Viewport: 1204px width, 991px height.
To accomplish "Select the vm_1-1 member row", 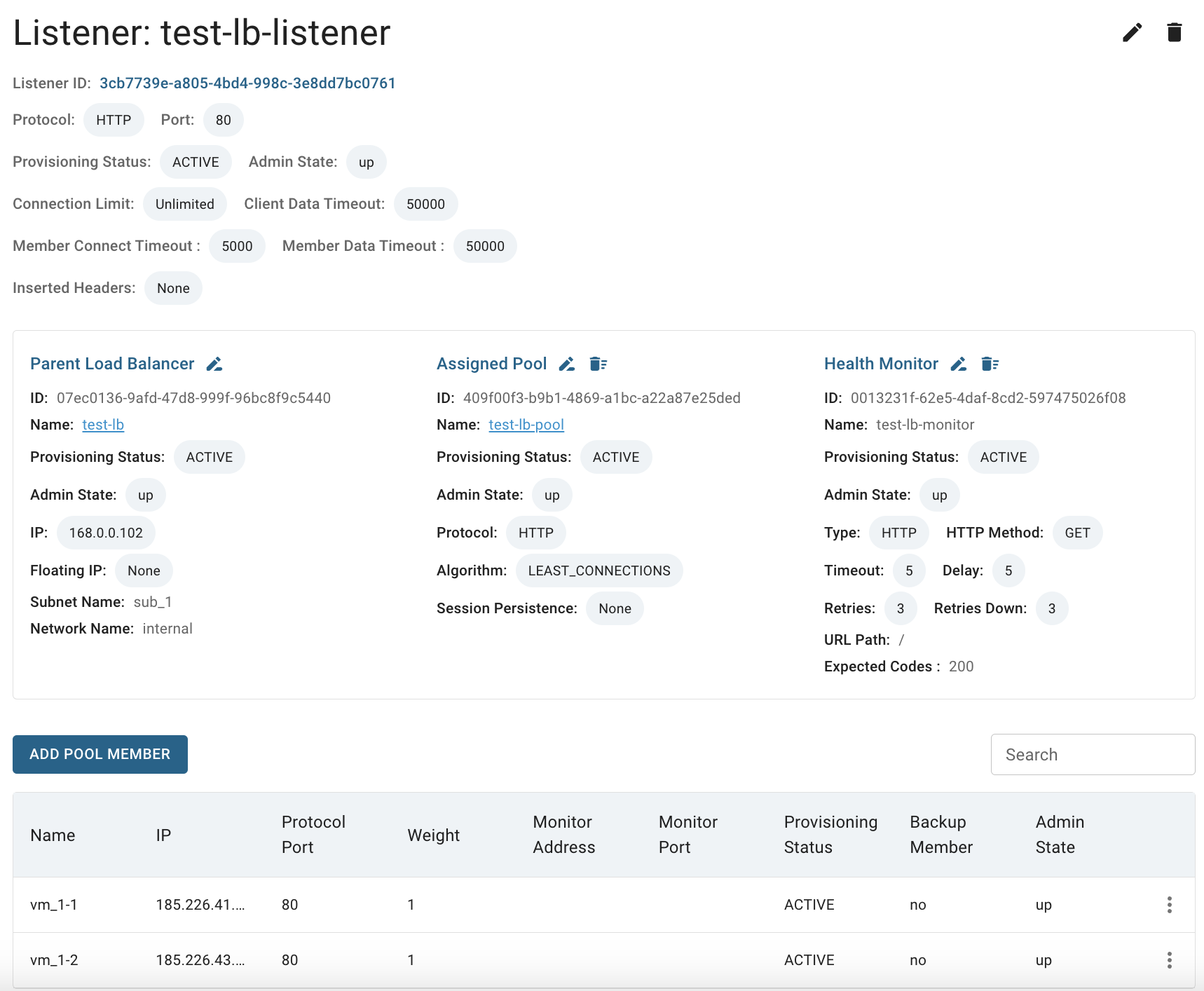I will click(x=604, y=905).
